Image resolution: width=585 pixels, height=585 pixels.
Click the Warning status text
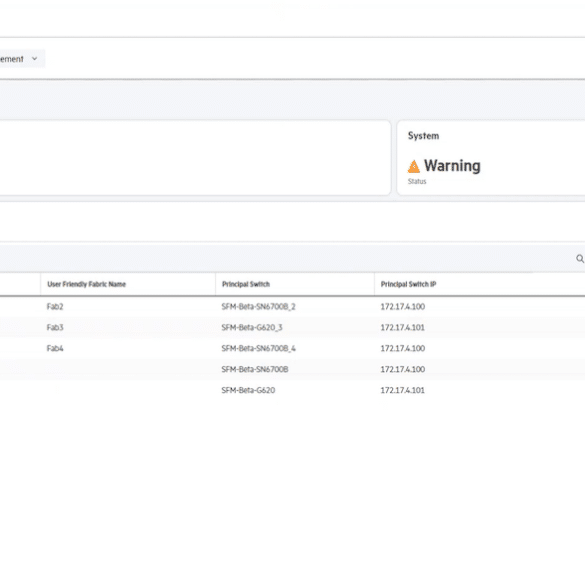(452, 166)
